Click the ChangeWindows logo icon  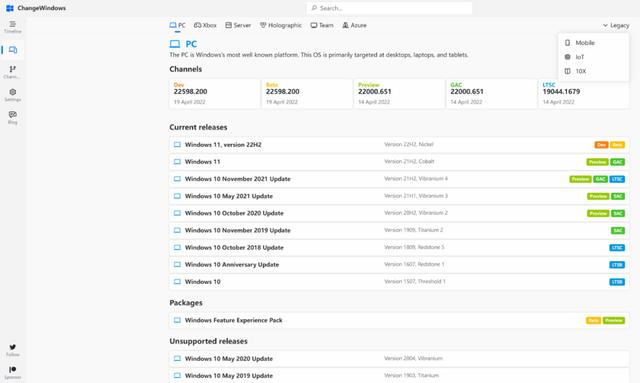coord(10,8)
